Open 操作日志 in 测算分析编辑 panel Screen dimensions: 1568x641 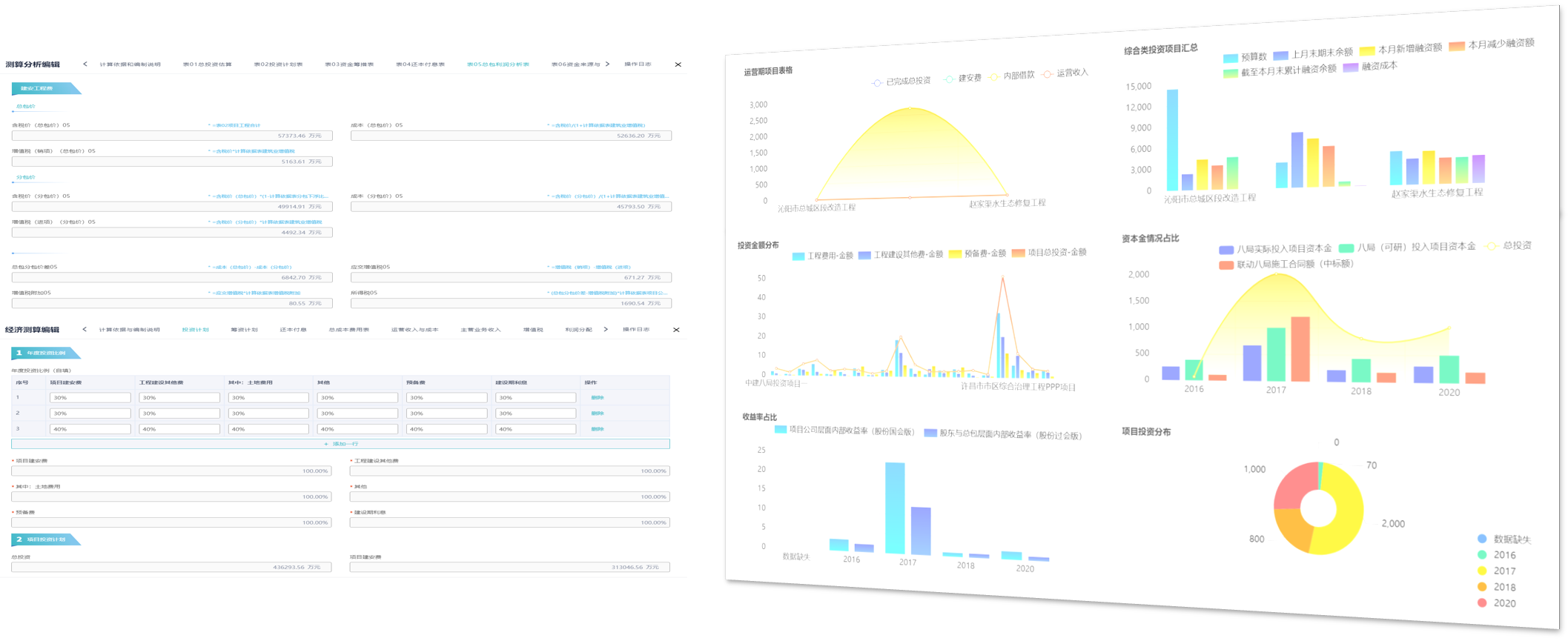click(638, 64)
